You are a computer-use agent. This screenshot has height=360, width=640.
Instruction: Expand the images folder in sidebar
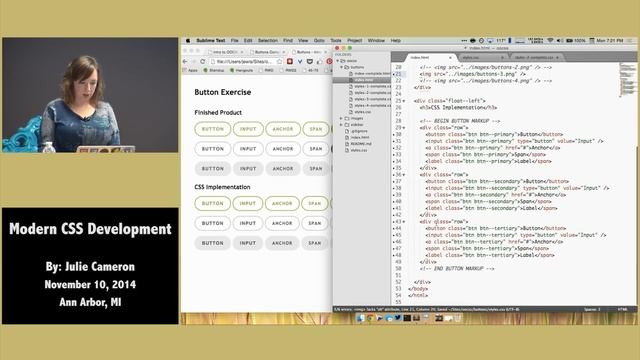pyautogui.click(x=341, y=118)
